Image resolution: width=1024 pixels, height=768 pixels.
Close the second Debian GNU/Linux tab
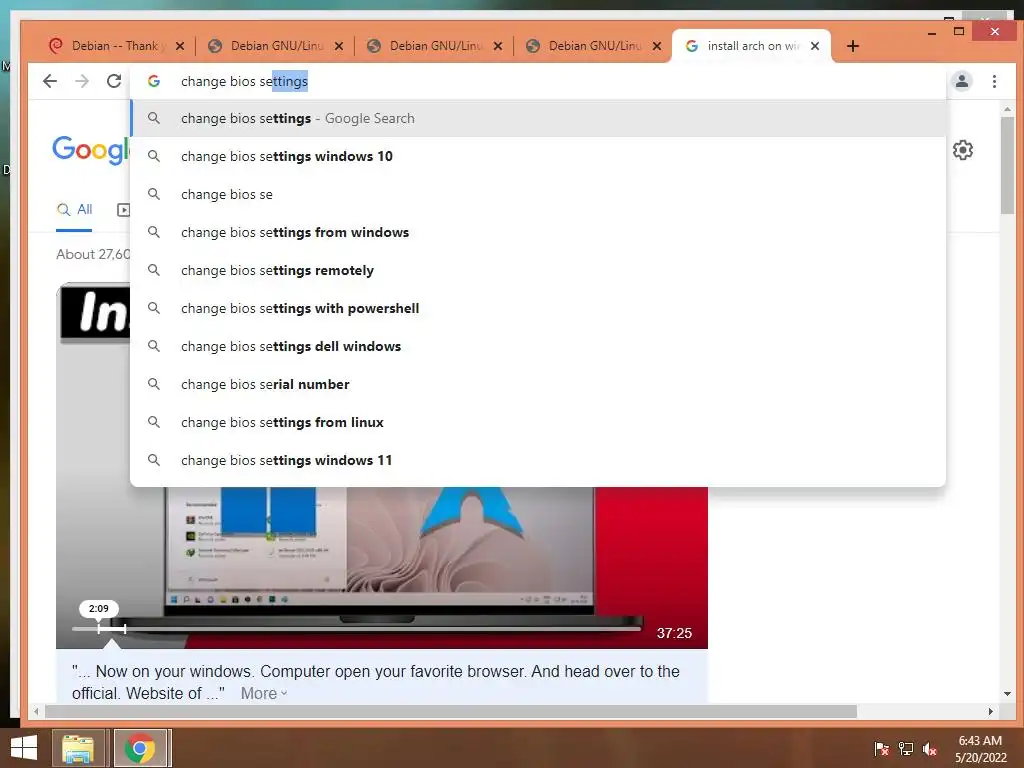[x=498, y=46]
